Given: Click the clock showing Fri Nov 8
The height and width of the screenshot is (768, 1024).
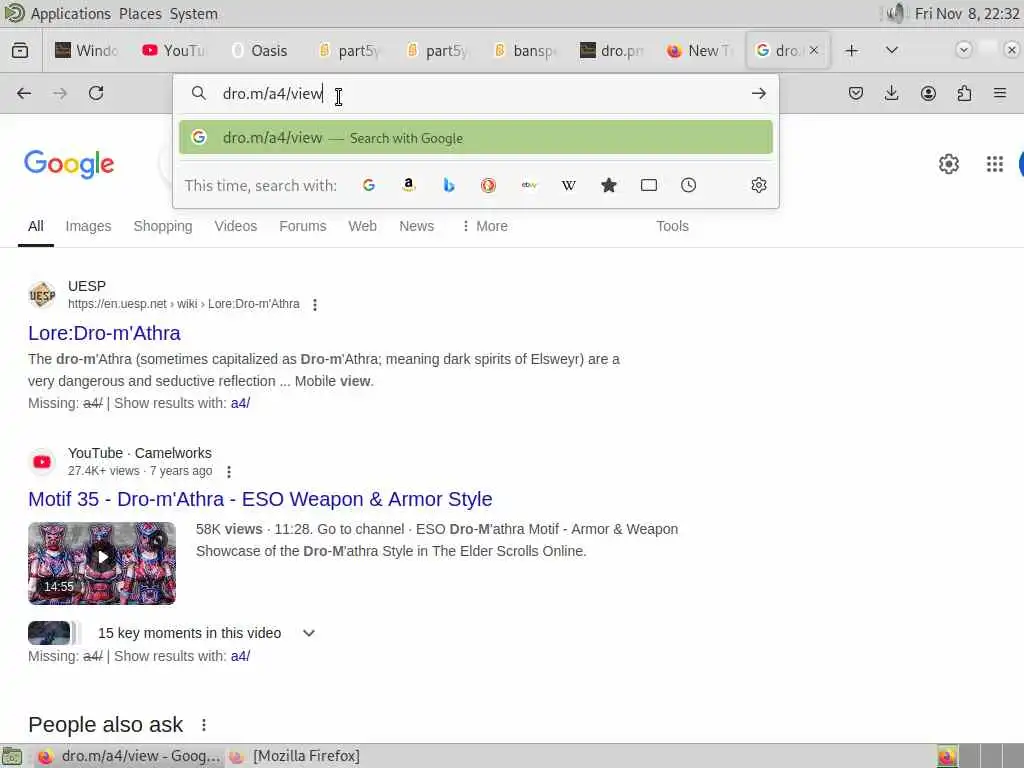Looking at the screenshot, I should (x=967, y=14).
